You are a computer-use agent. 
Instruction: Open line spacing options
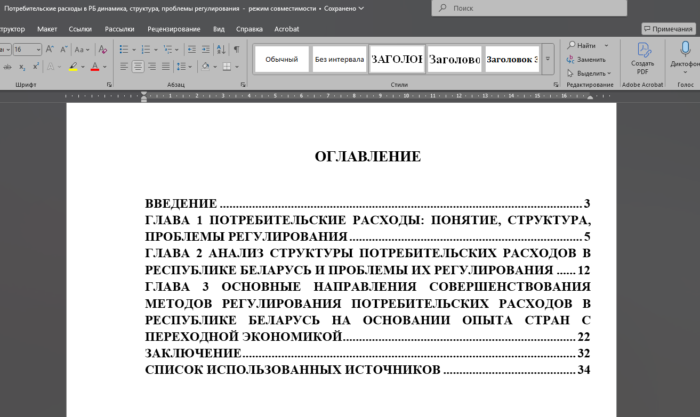[183, 67]
